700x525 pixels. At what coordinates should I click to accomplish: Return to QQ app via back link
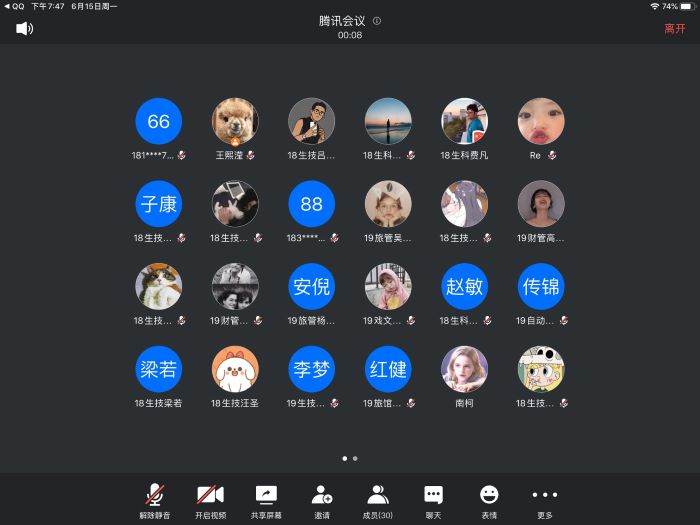[x=14, y=6]
